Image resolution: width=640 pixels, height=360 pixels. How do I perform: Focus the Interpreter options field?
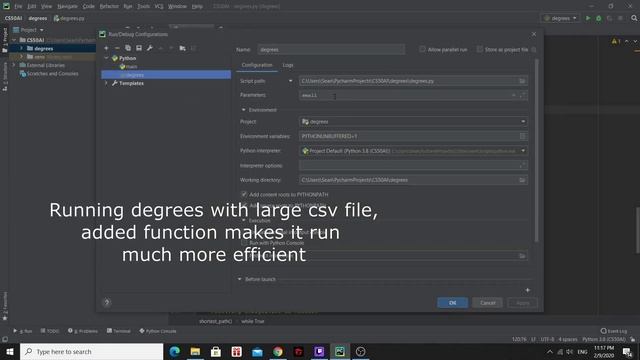[x=413, y=165]
